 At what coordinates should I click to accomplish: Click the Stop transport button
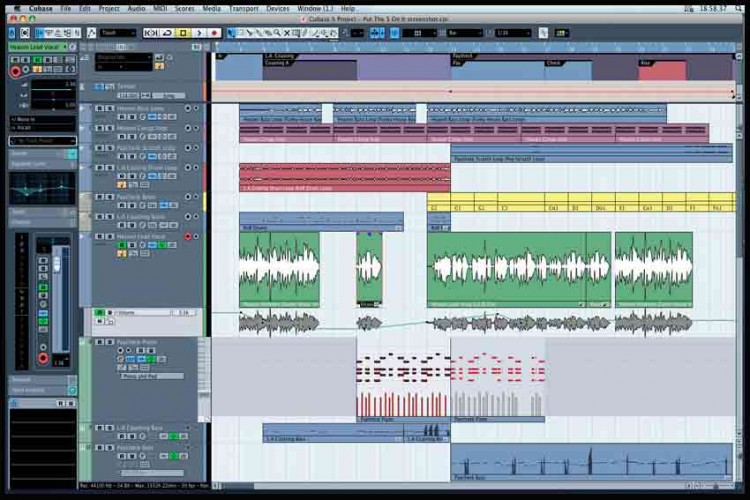(183, 33)
